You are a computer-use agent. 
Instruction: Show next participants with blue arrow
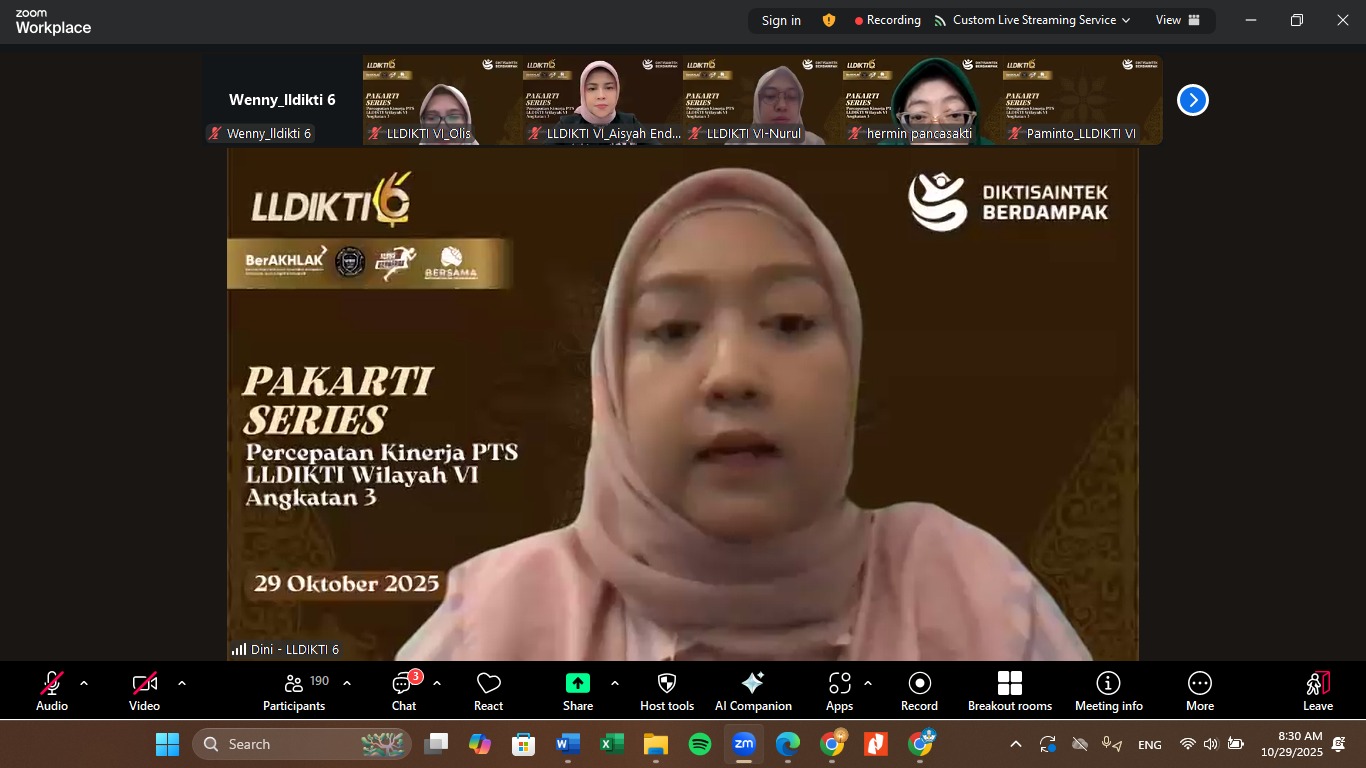point(1192,100)
